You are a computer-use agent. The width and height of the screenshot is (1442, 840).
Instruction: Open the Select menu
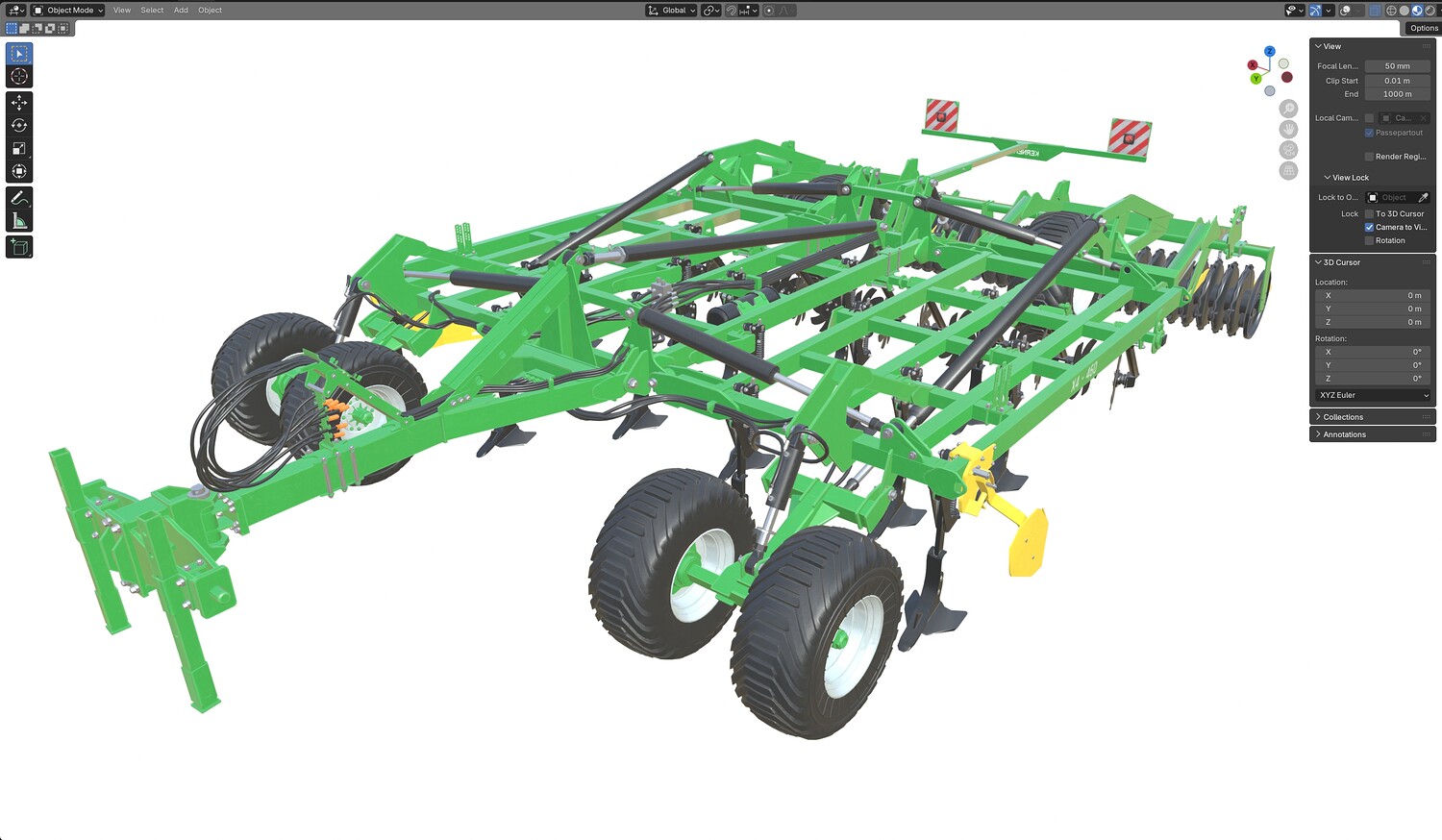(x=152, y=11)
